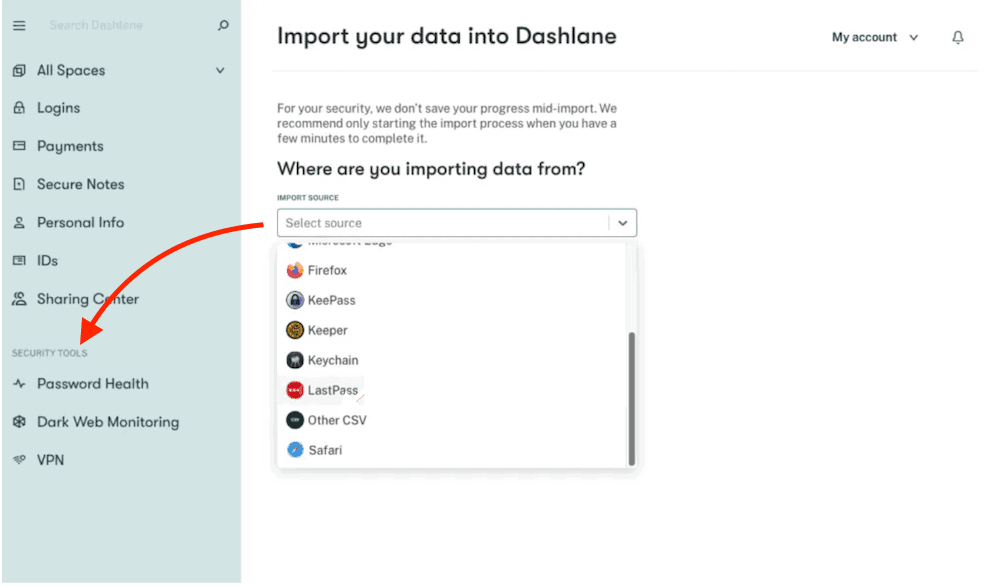Open Sharing Center section

87,299
